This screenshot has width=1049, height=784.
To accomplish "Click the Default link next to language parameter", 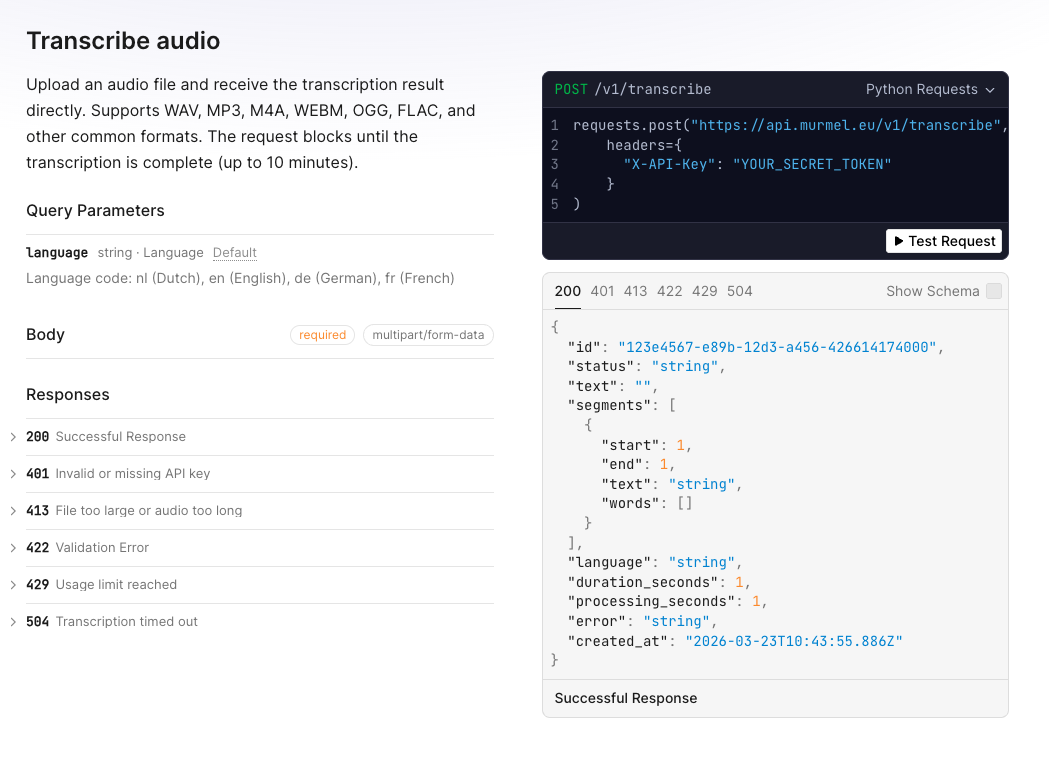I will pos(234,252).
